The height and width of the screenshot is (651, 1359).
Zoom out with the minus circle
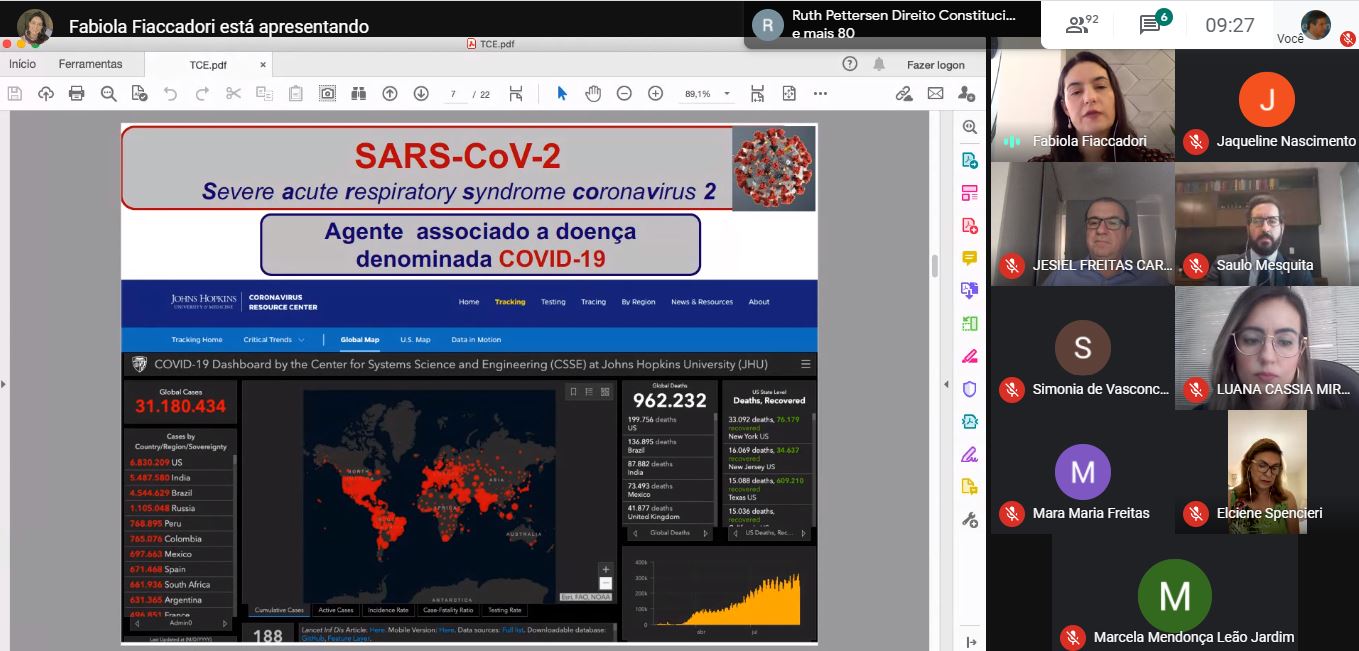(x=624, y=93)
